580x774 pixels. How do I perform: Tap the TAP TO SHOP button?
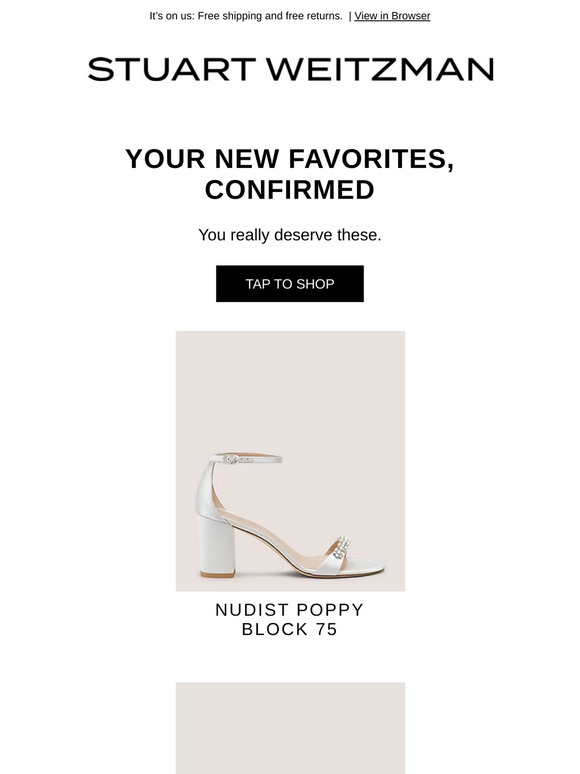coord(290,284)
